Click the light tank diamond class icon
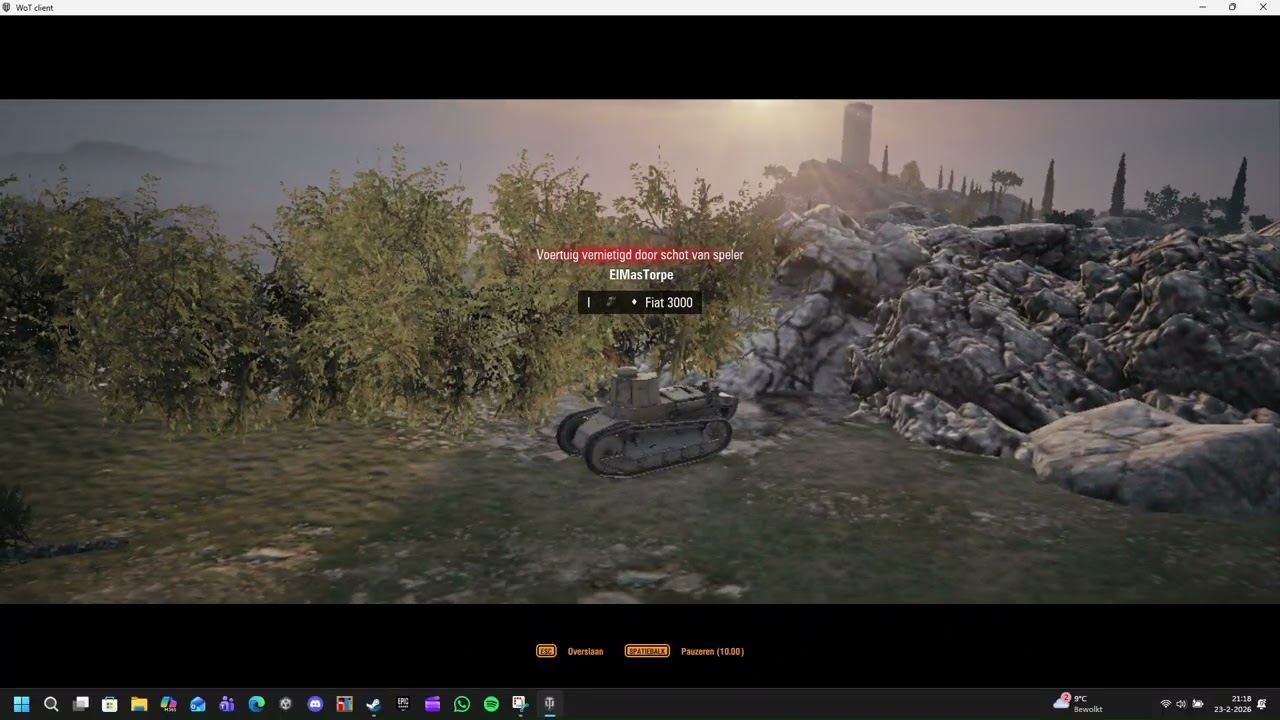Image resolution: width=1280 pixels, height=720 pixels. [x=634, y=302]
